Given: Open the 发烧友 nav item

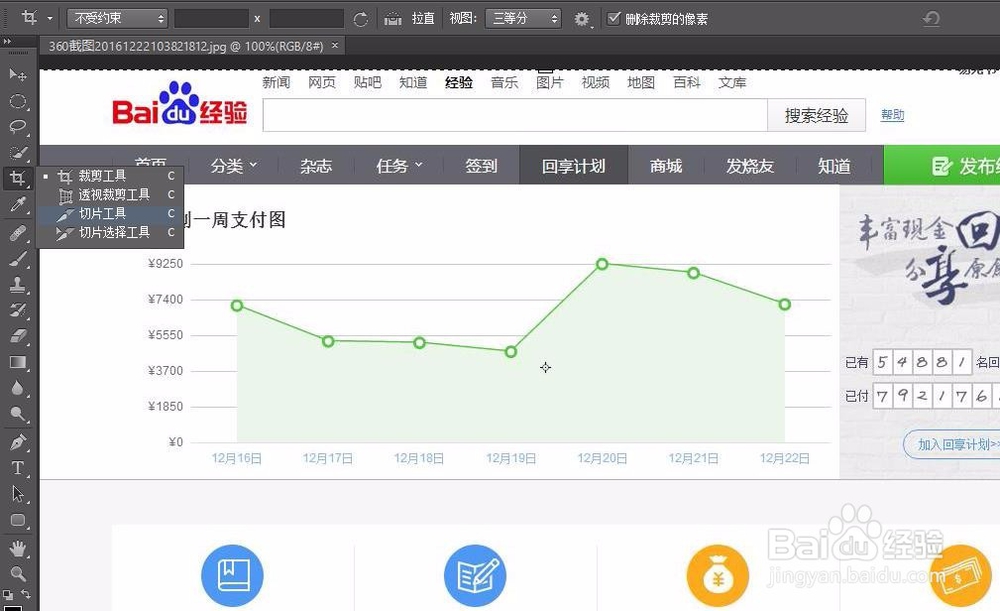Looking at the screenshot, I should coord(750,166).
